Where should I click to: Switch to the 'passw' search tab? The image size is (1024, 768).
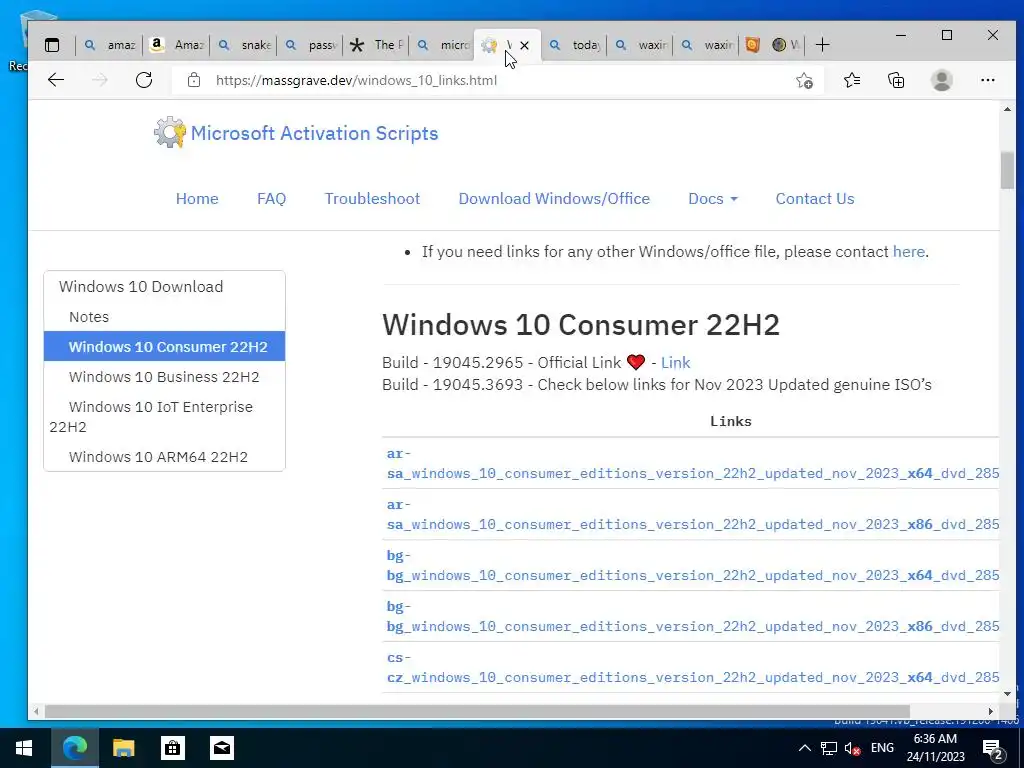(312, 45)
